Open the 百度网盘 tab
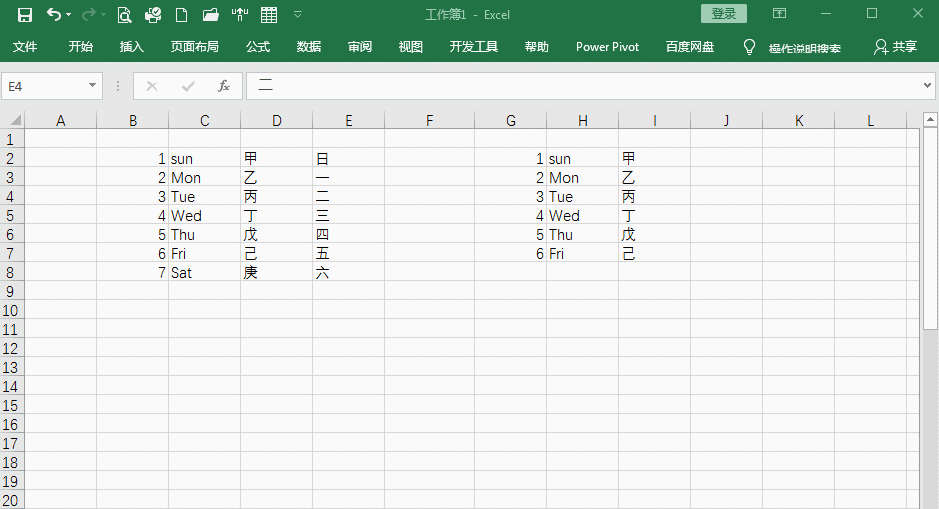The image size is (939, 509). click(690, 47)
